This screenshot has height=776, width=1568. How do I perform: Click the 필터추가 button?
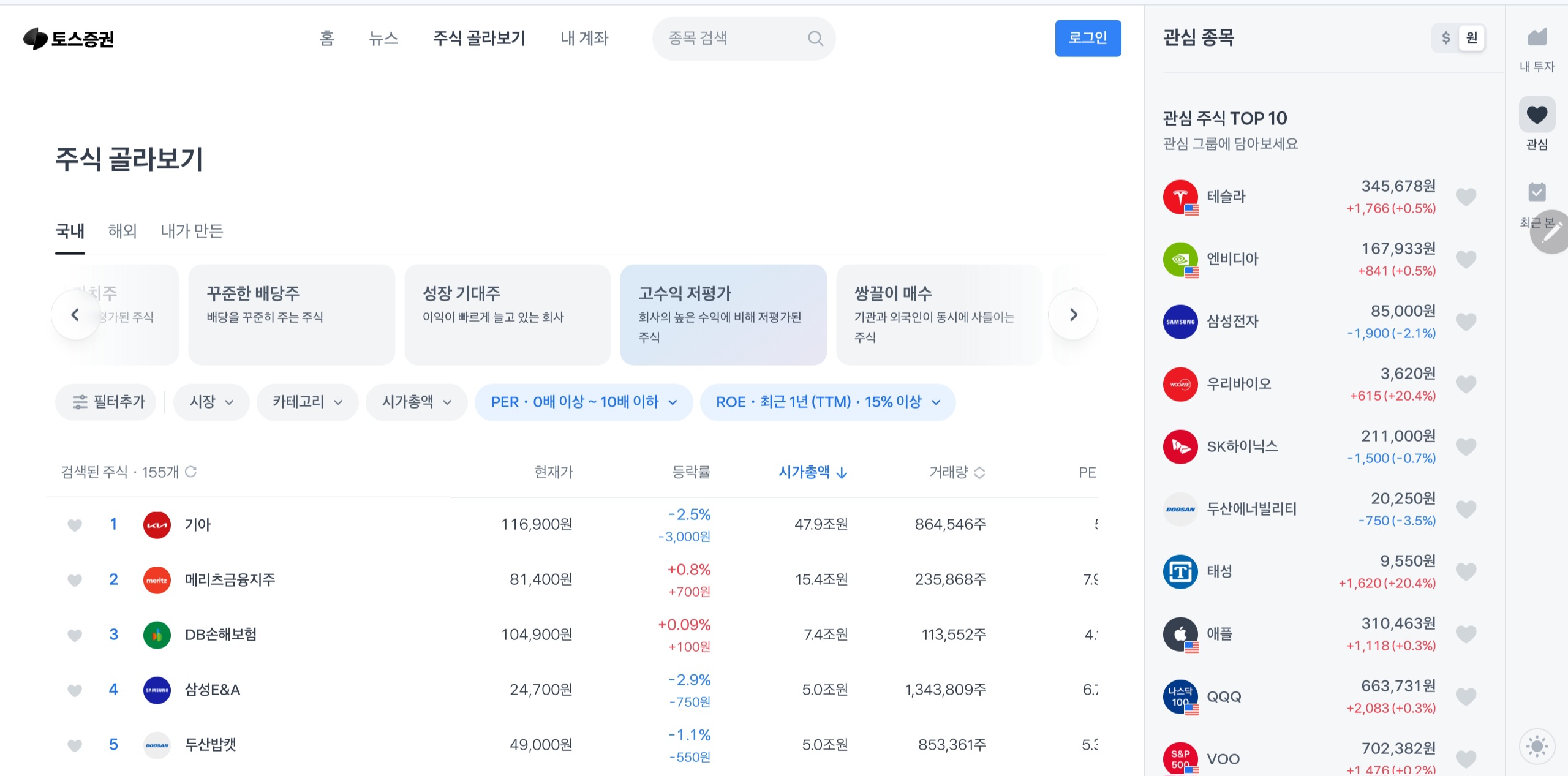pyautogui.click(x=105, y=402)
